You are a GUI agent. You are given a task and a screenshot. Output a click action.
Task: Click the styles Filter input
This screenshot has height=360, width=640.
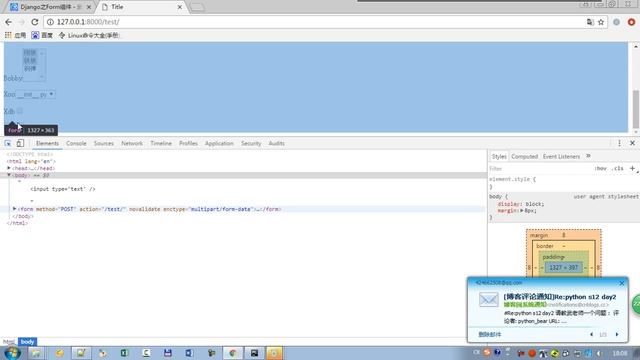point(539,169)
